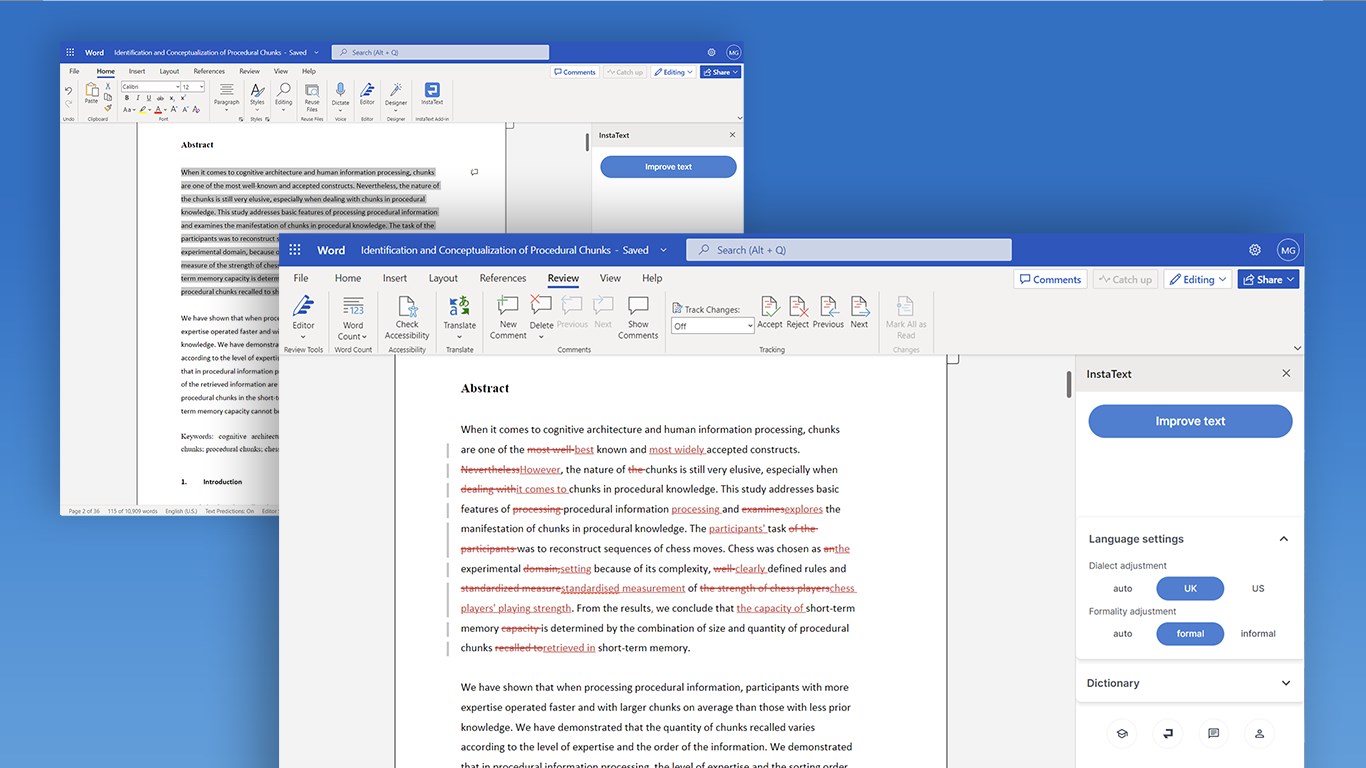Click Comments button in back window
The width and height of the screenshot is (1366, 768).
[x=575, y=72]
